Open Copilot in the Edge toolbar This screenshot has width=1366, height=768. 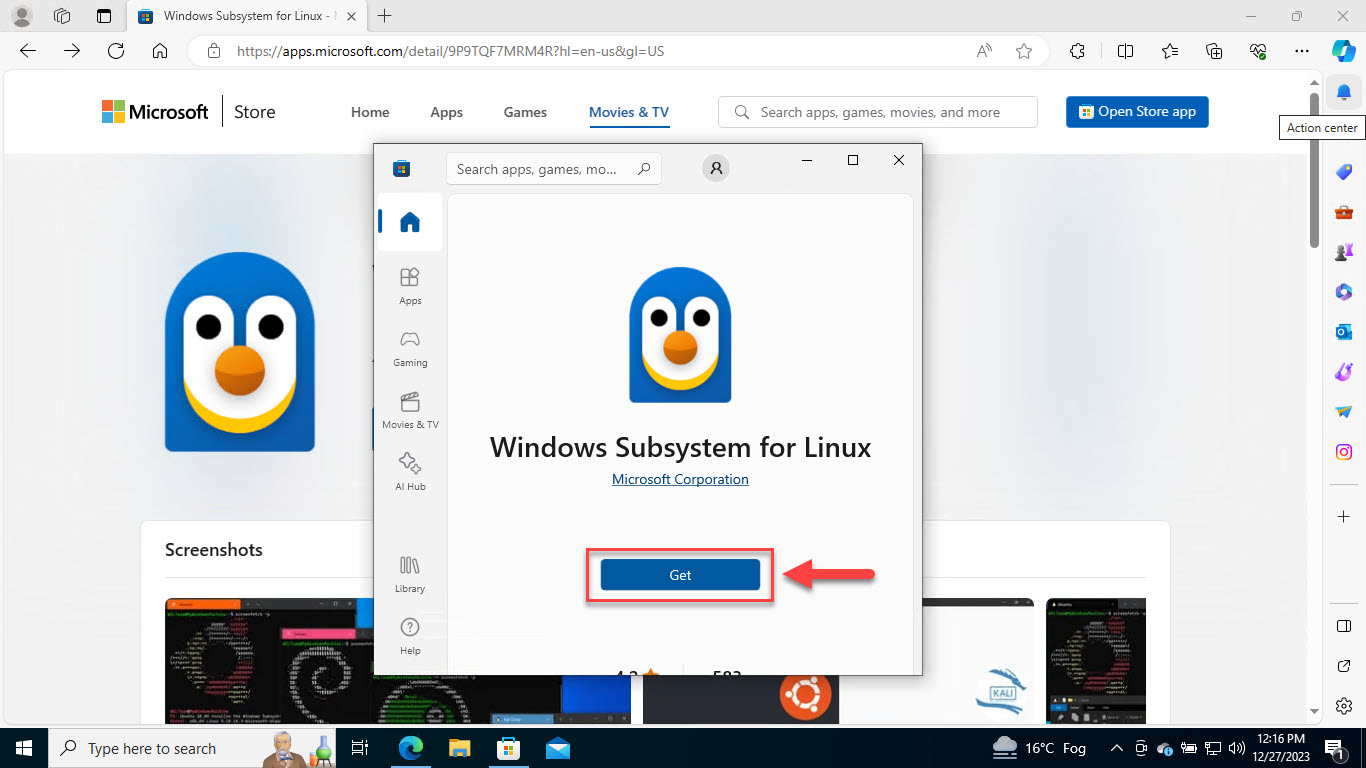coord(1343,51)
